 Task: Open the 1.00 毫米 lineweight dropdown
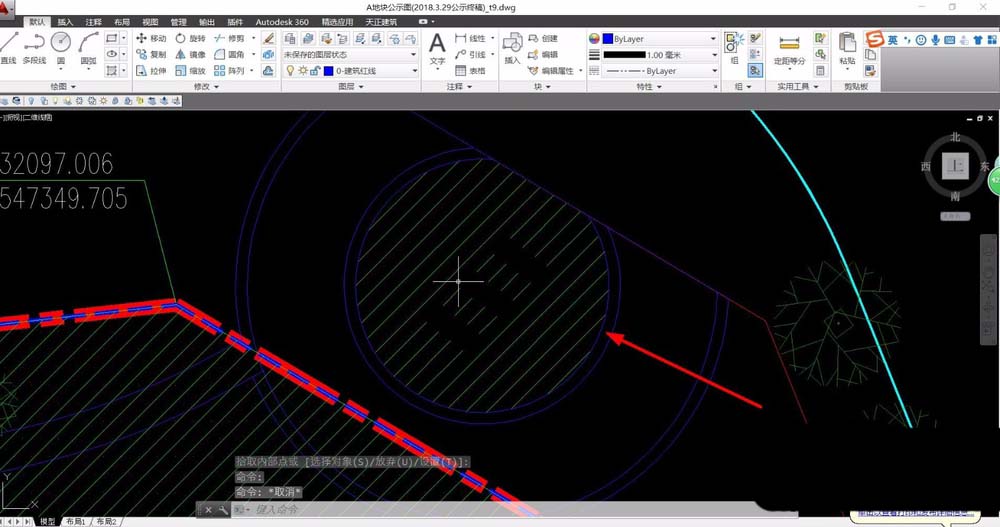click(660, 55)
